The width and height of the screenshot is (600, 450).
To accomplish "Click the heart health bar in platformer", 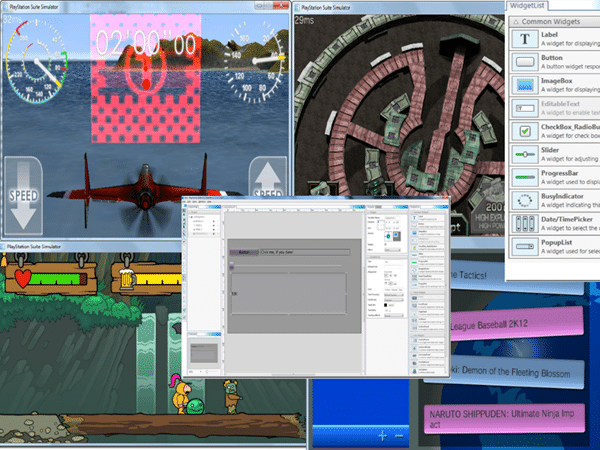I will pyautogui.click(x=51, y=278).
